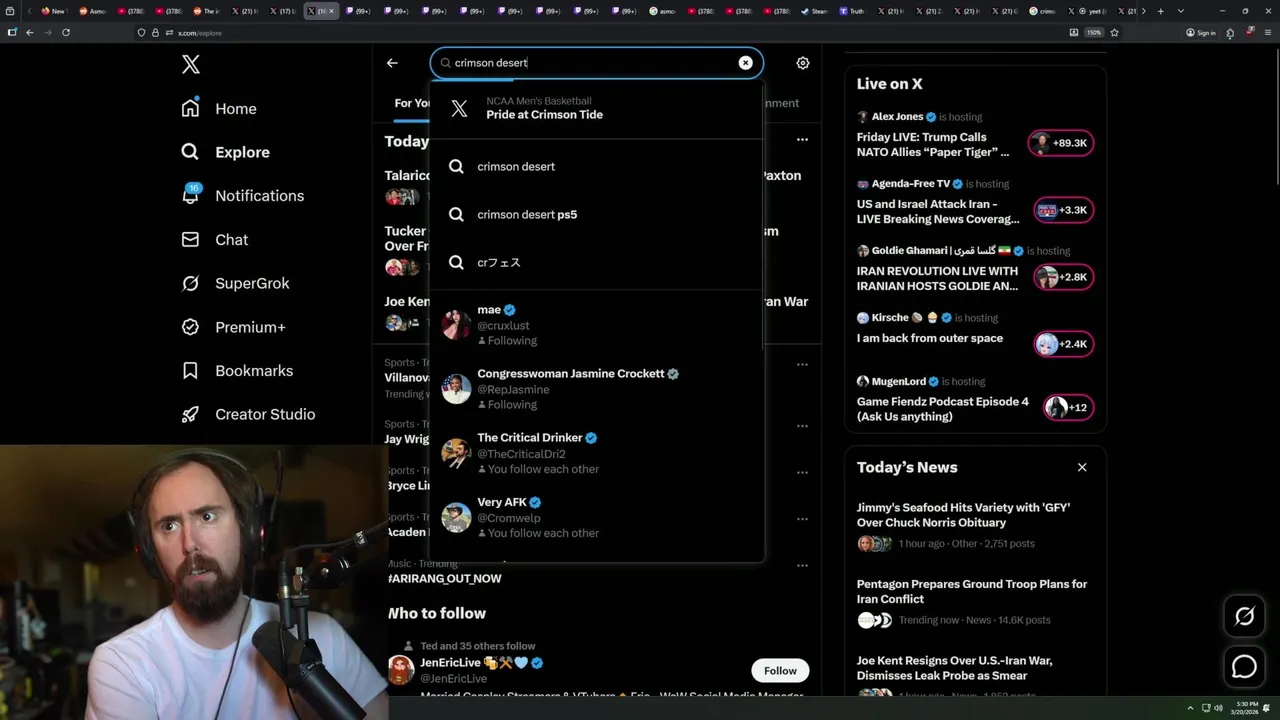Open SuperGrok in the sidebar
1280x720 pixels.
[x=235, y=283]
